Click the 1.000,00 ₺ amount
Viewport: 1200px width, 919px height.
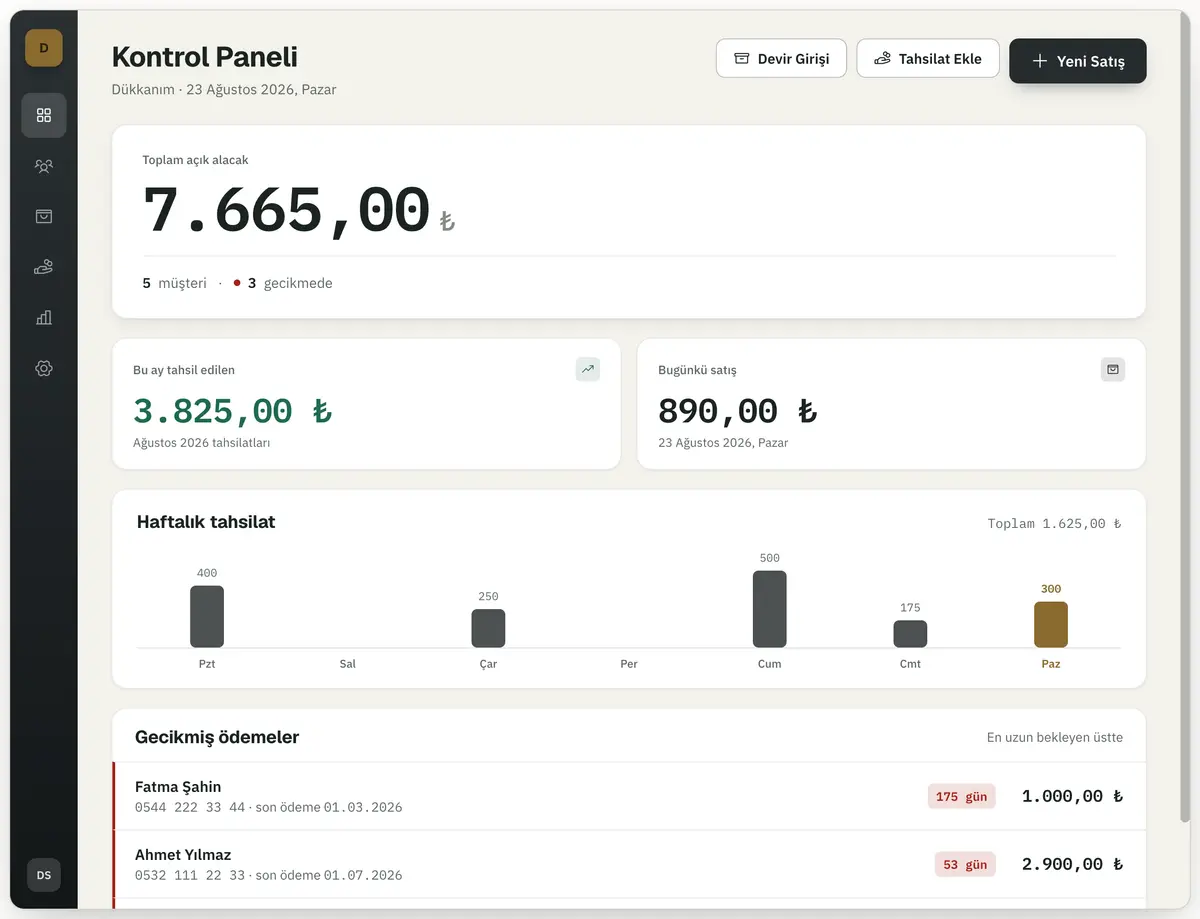click(1072, 796)
